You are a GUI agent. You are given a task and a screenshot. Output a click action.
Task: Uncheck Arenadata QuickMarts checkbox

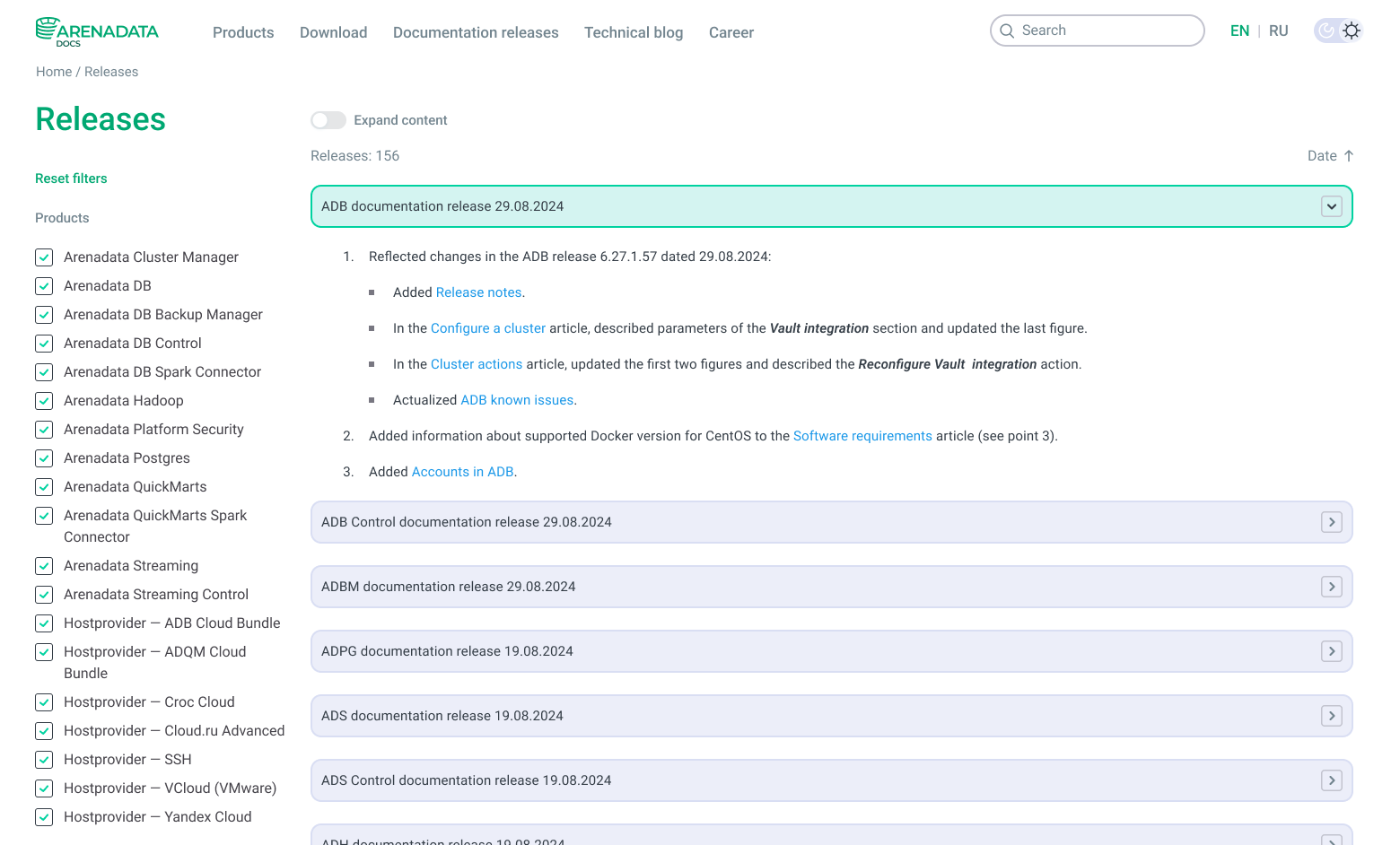coord(44,487)
